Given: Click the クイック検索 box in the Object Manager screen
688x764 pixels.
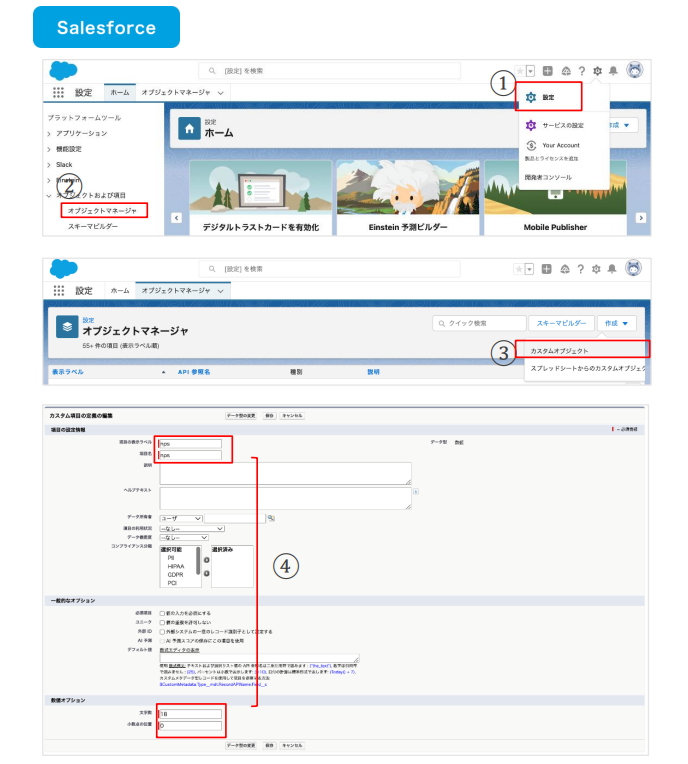Looking at the screenshot, I should [479, 323].
